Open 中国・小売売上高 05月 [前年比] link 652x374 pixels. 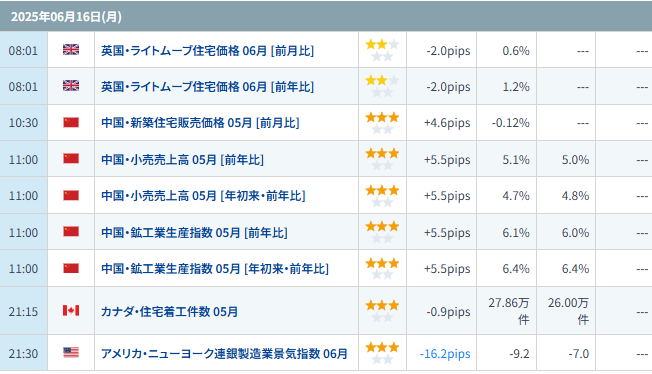tap(182, 160)
